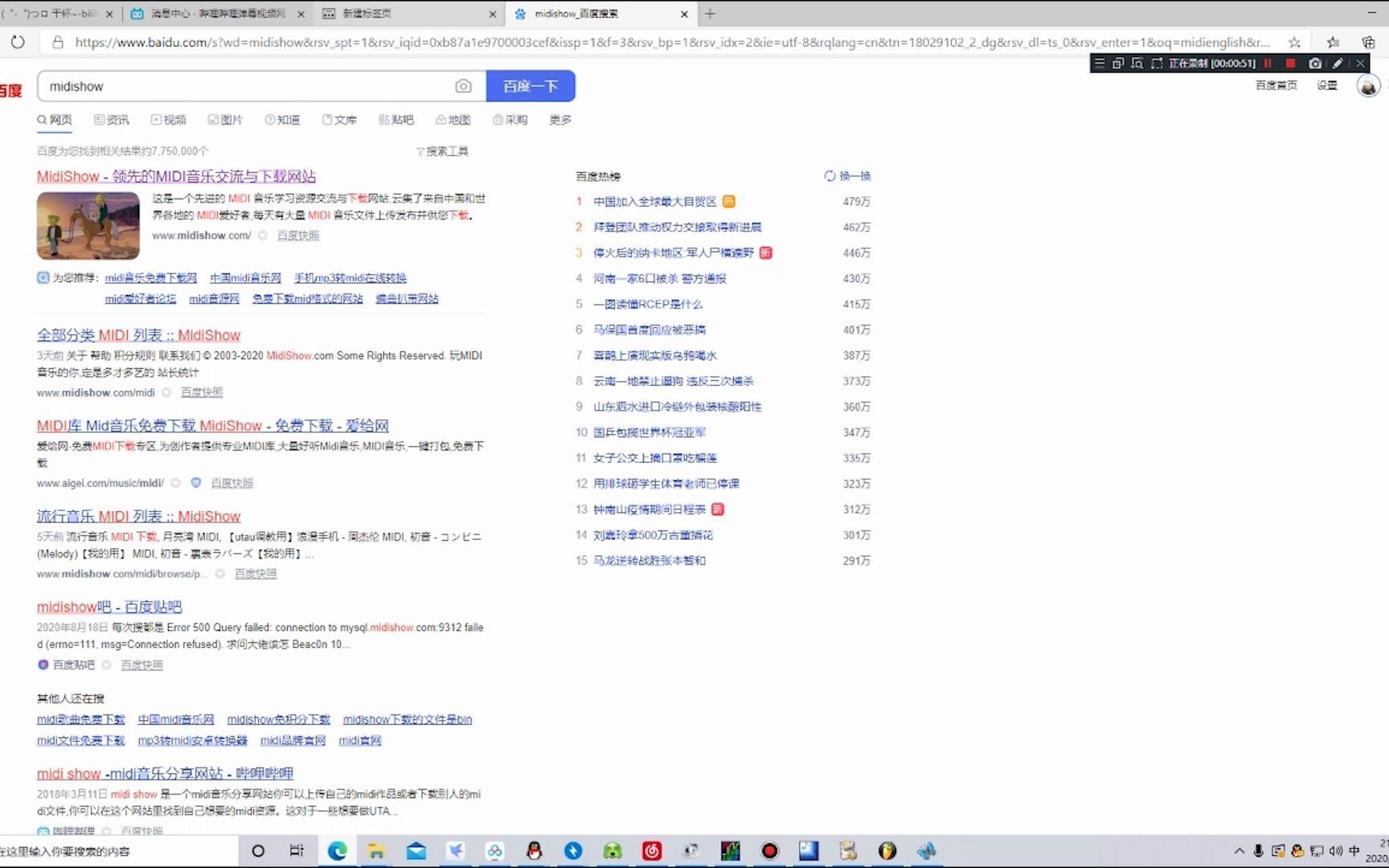Click the recorder region-search capture icon
Screen dimensions: 1389x868
tap(1137, 63)
